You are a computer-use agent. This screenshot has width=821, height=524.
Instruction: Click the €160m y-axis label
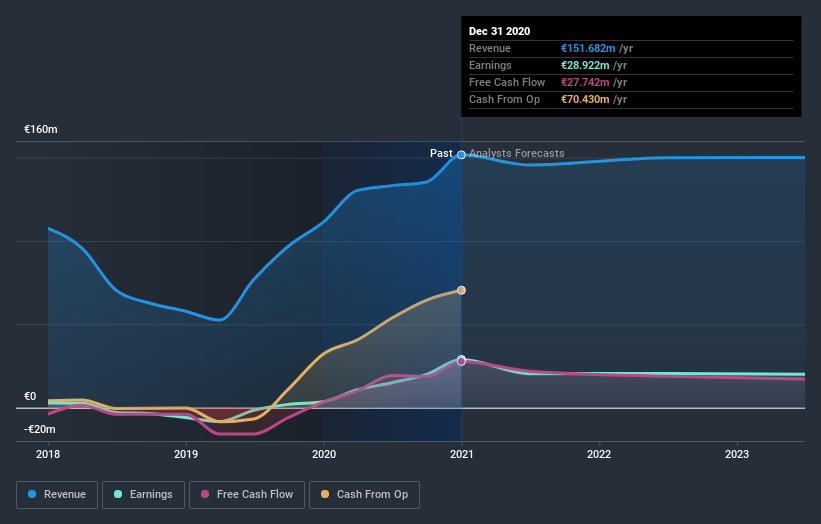[x=41, y=129]
